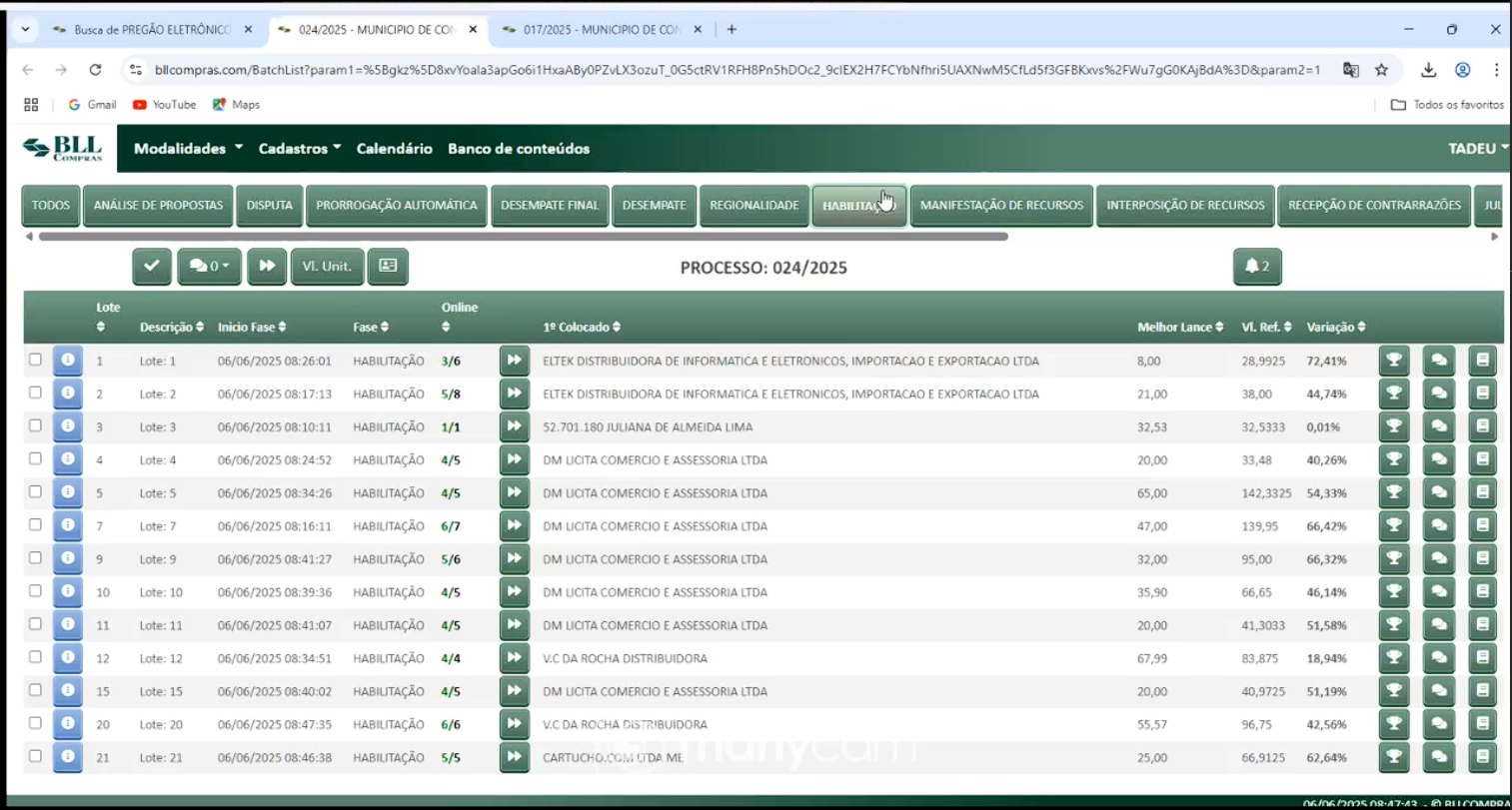Image resolution: width=1512 pixels, height=810 pixels.
Task: Select checkbox for Lote: 2
Action: click(35, 393)
